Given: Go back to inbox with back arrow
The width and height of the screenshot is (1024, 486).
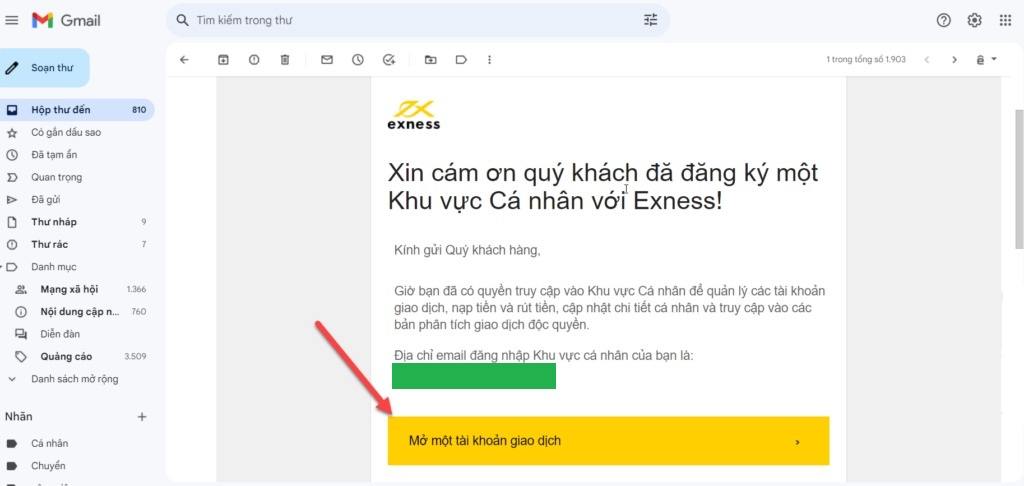Looking at the screenshot, I should [184, 60].
